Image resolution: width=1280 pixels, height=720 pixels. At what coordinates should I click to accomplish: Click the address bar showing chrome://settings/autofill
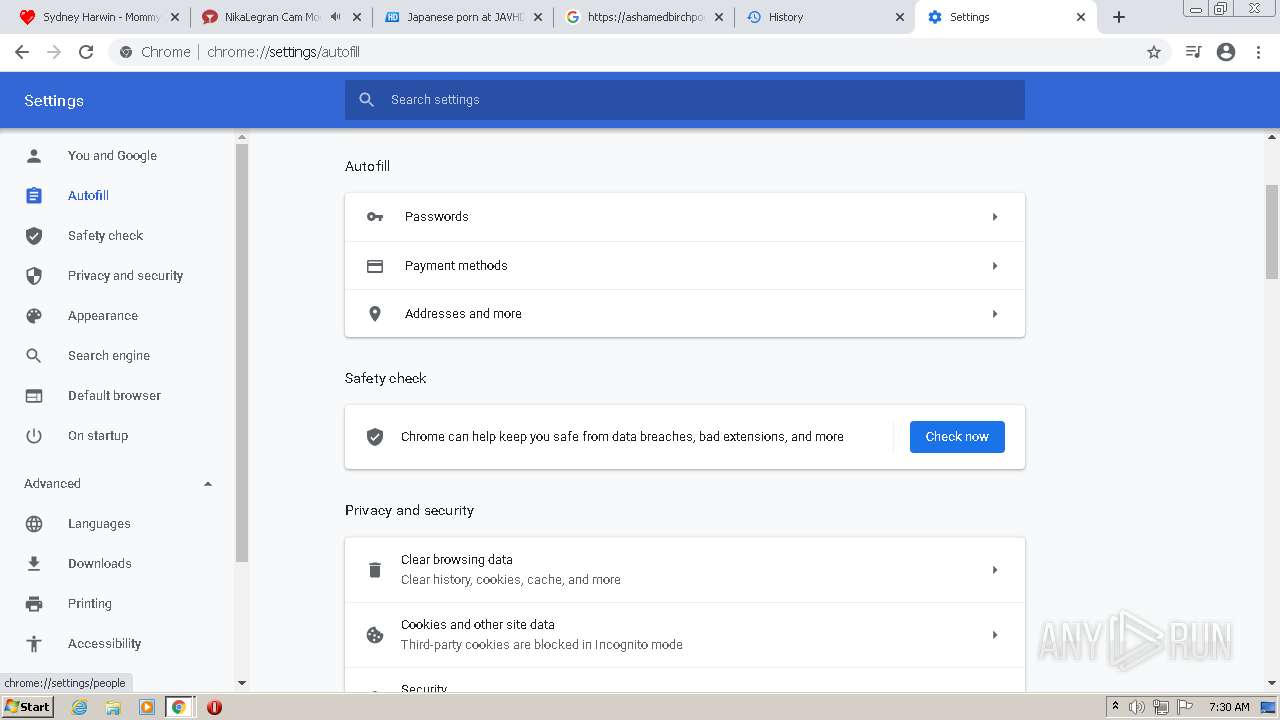(x=640, y=52)
